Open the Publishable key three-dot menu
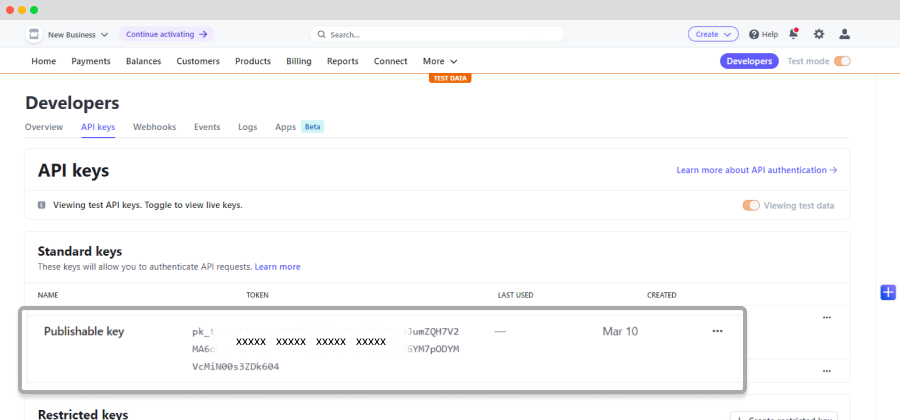 pyautogui.click(x=717, y=331)
